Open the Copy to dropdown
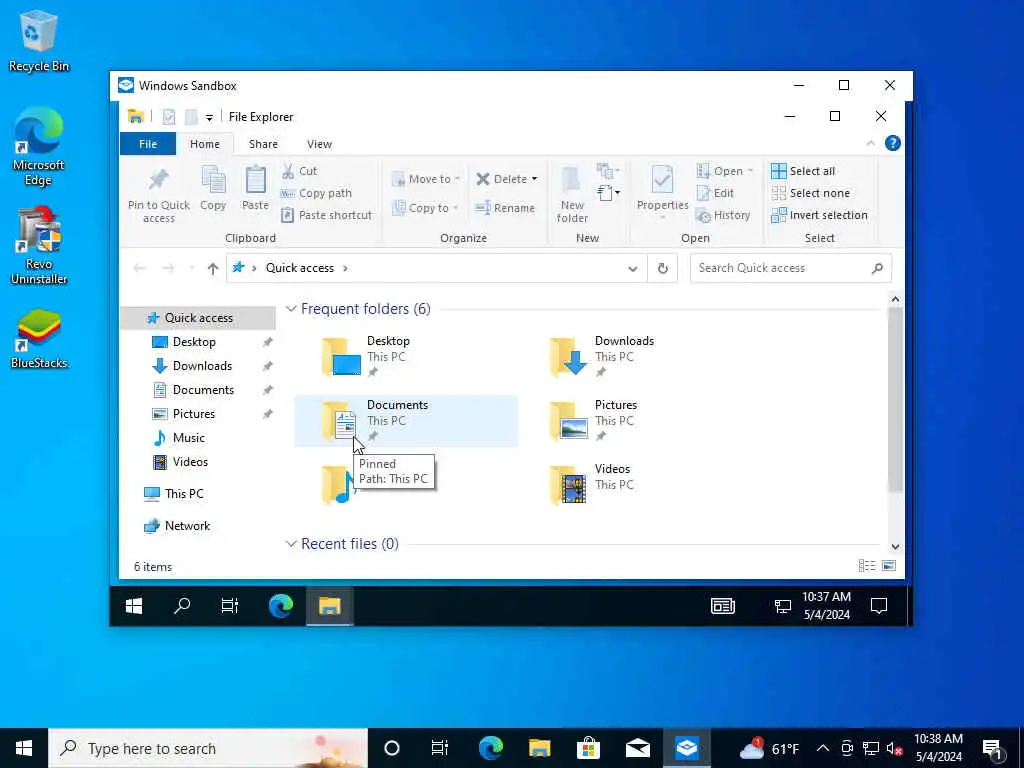This screenshot has width=1024, height=768. click(425, 208)
